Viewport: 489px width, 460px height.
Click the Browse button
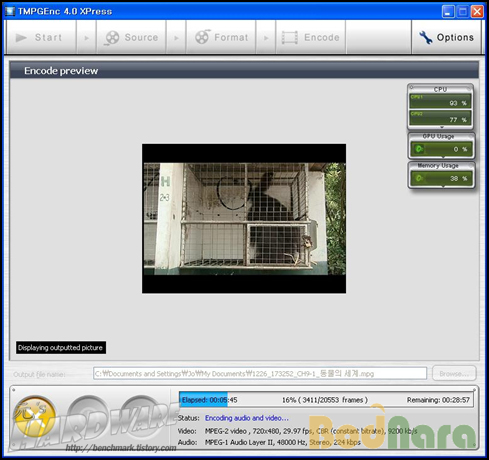point(454,374)
